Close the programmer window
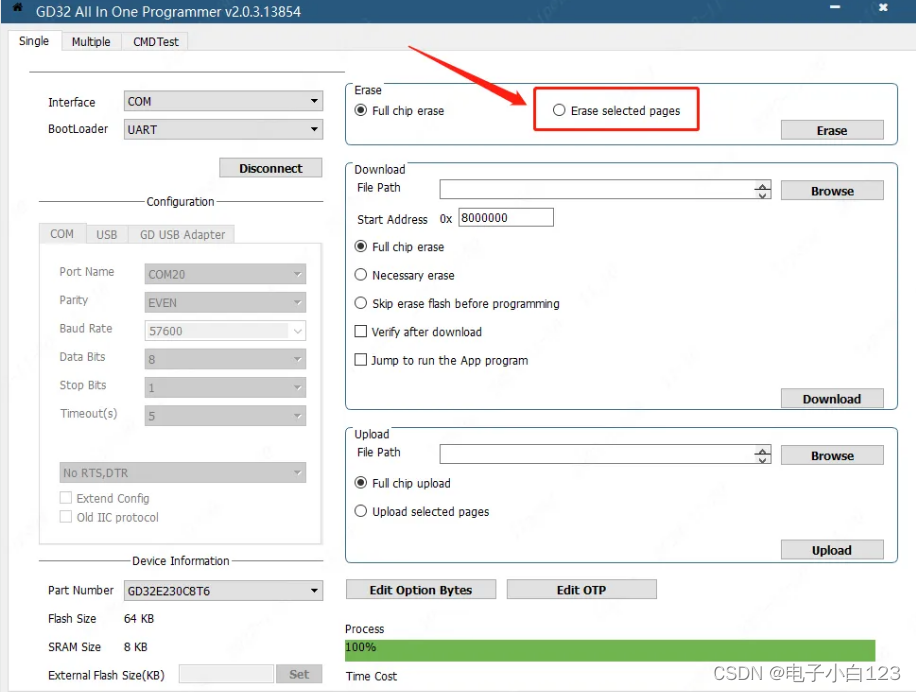 click(883, 7)
